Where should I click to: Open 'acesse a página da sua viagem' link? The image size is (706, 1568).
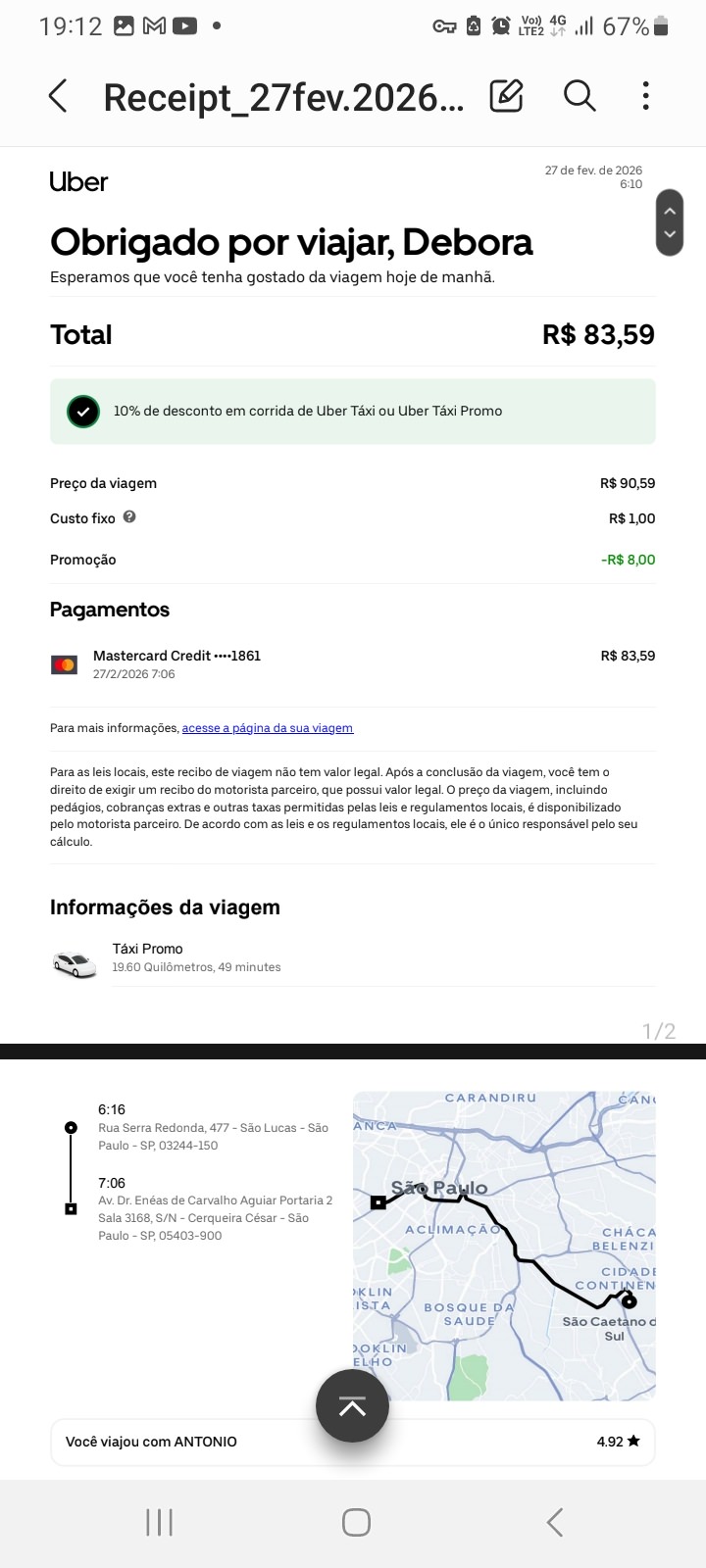click(x=268, y=728)
